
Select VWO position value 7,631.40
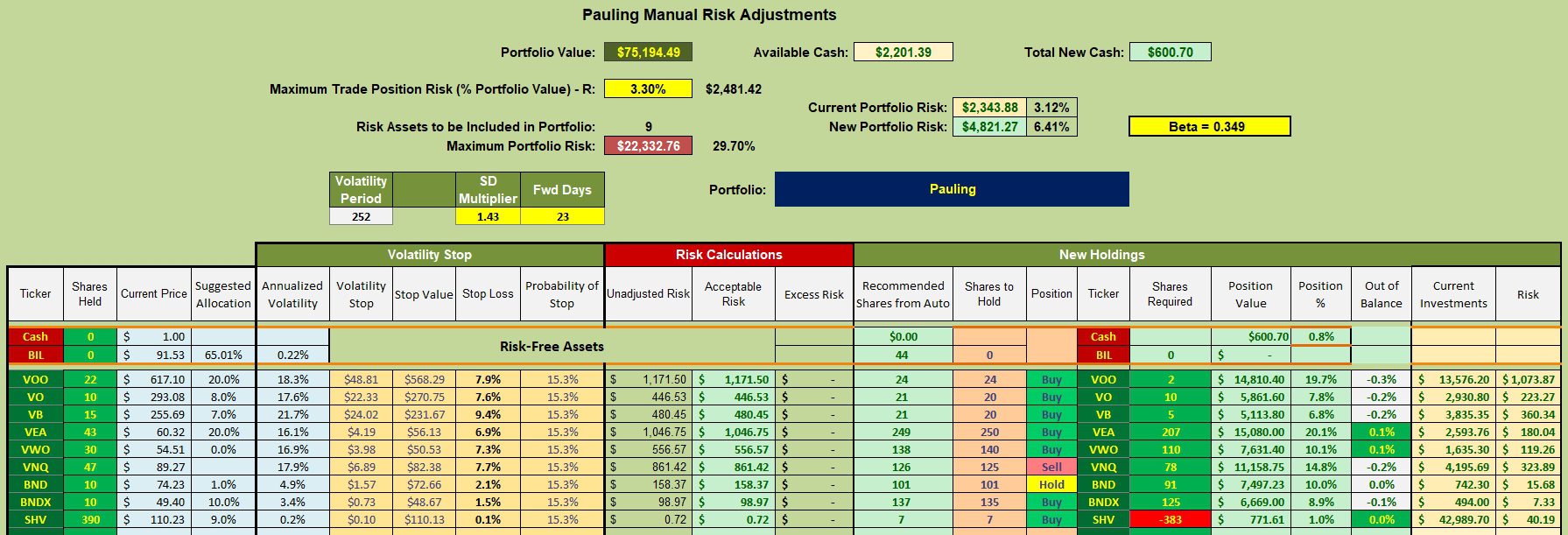tap(1250, 450)
